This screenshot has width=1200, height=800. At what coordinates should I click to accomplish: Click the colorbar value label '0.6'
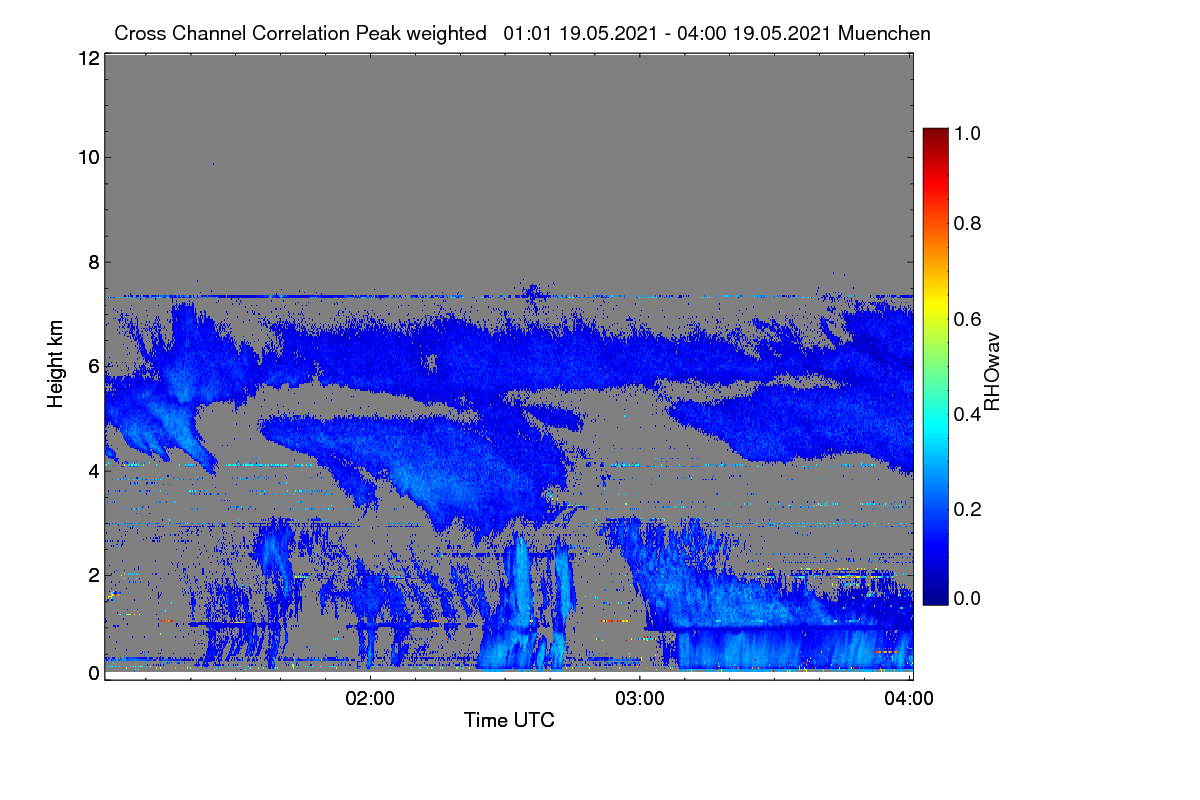pos(966,318)
